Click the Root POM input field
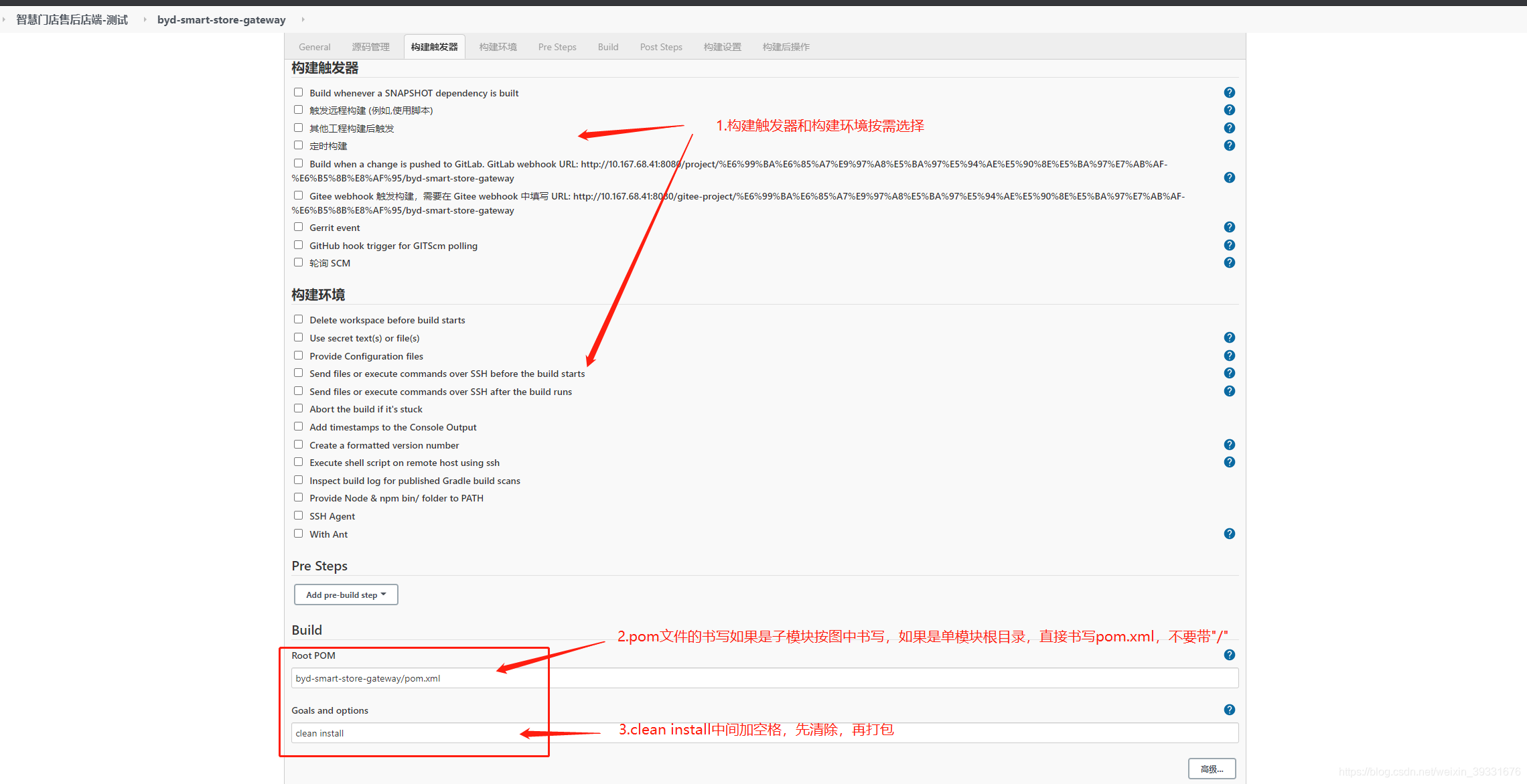The height and width of the screenshot is (784, 1527). [x=763, y=678]
